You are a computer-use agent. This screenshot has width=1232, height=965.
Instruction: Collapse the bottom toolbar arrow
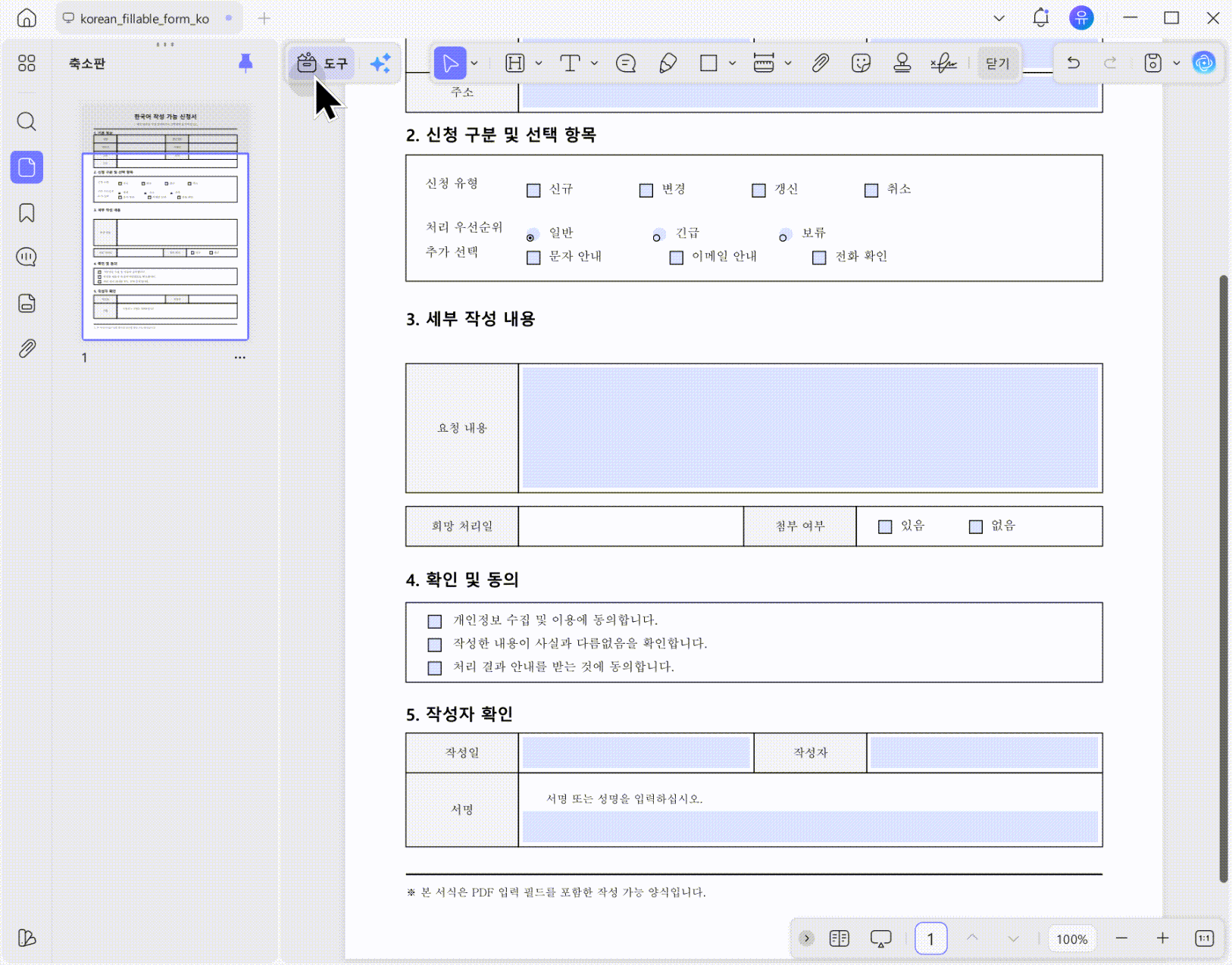tap(806, 938)
